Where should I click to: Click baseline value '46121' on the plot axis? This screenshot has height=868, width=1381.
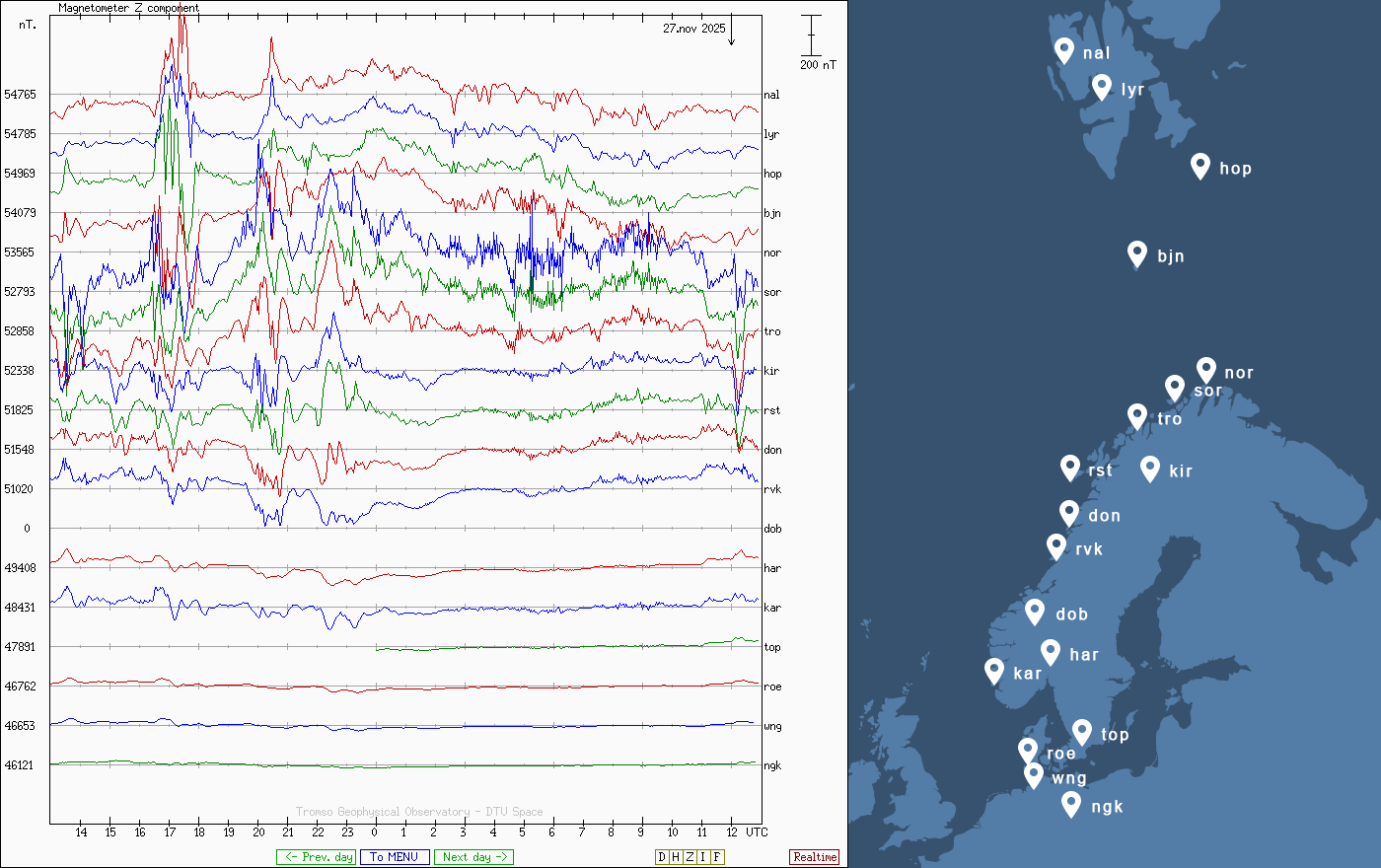[x=20, y=765]
